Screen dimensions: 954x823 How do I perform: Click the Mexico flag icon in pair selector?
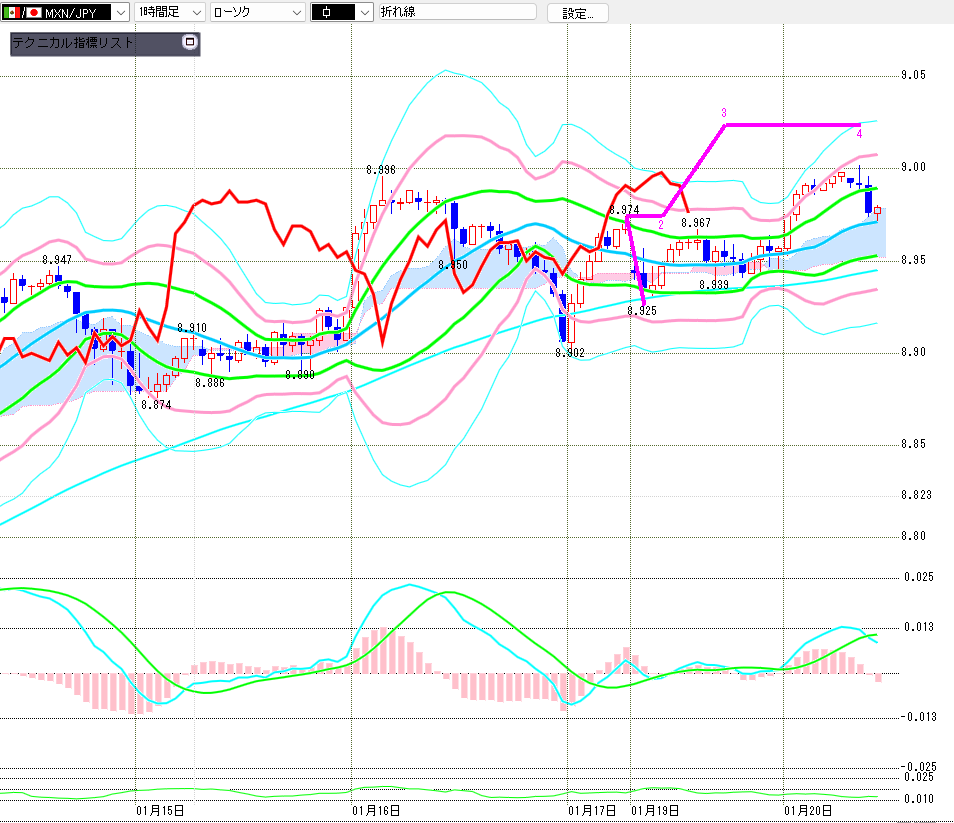[x=11, y=13]
